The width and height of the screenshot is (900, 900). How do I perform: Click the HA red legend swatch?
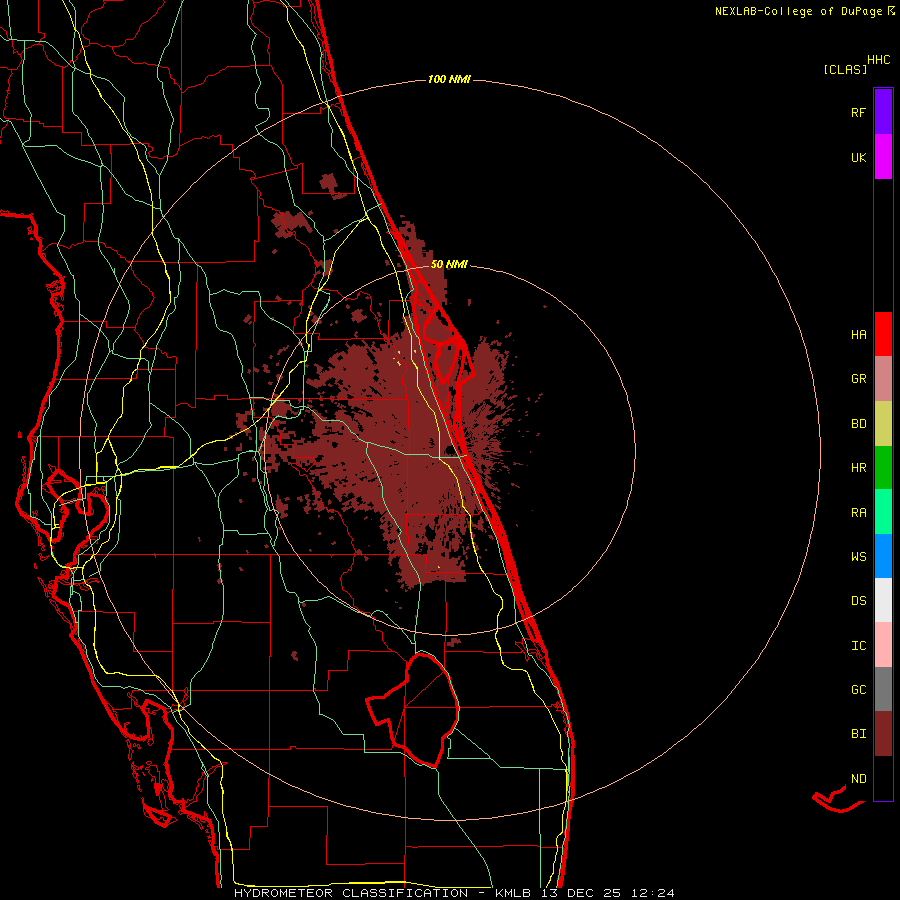[883, 334]
